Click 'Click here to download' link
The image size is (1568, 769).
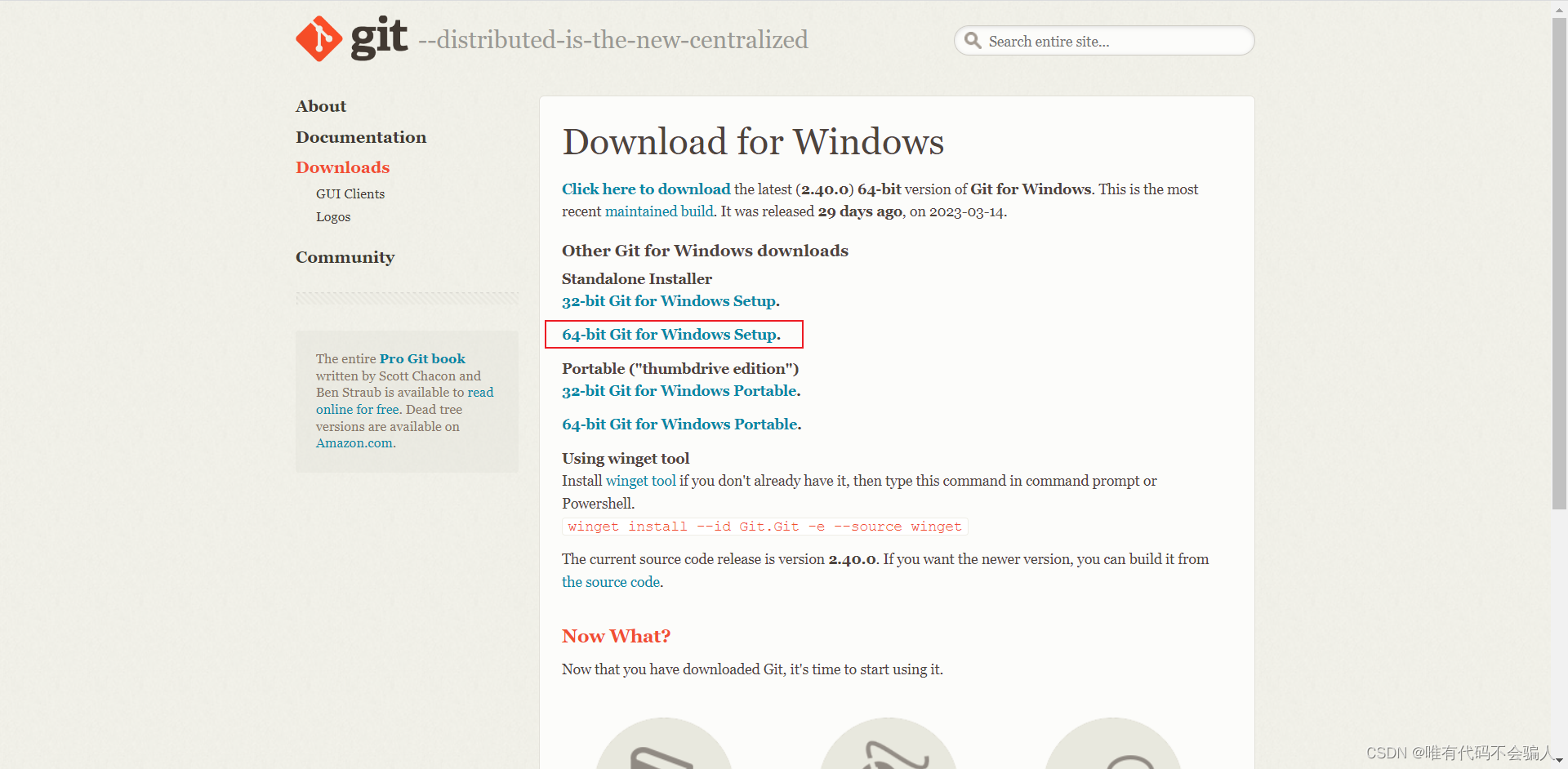tap(646, 189)
